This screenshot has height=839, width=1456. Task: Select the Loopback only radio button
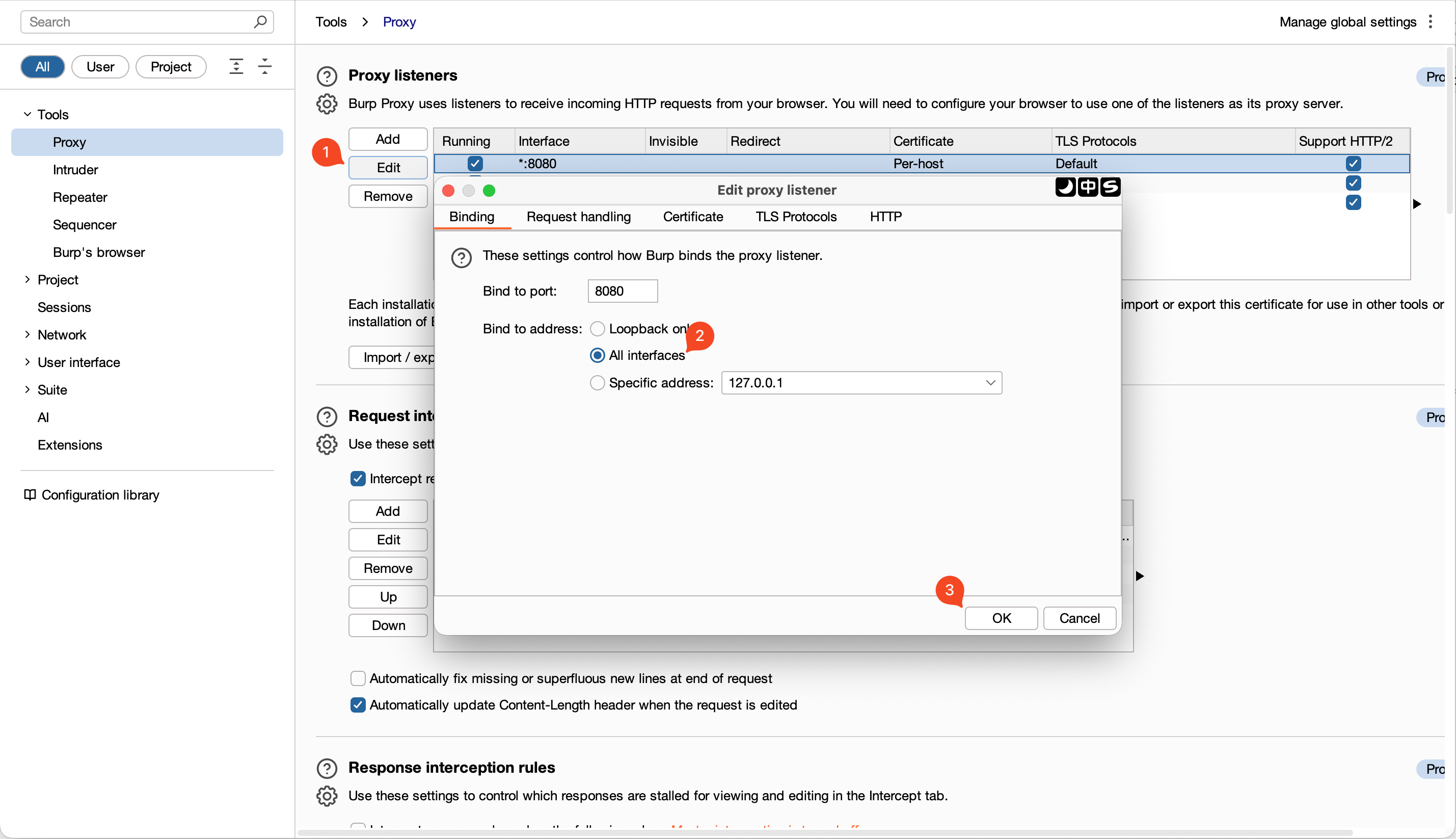coord(597,328)
